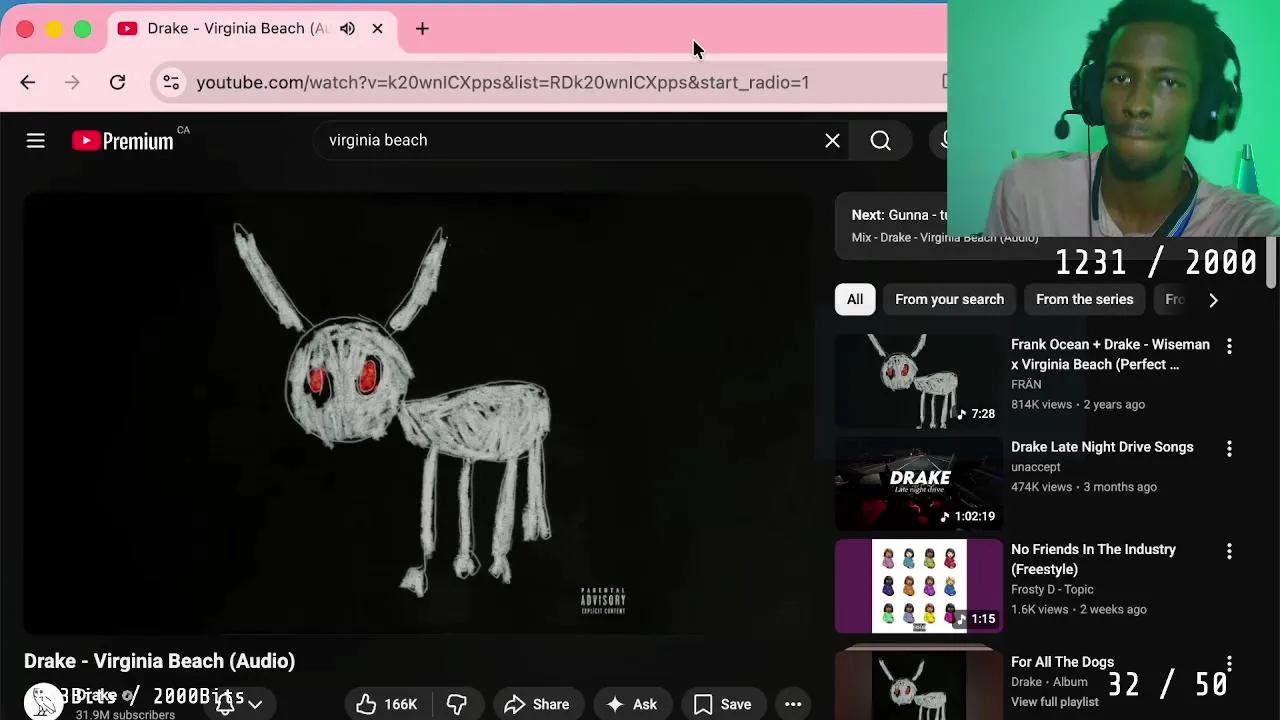Like the video with thumbs up 166K
1280x720 pixels.
click(x=386, y=704)
